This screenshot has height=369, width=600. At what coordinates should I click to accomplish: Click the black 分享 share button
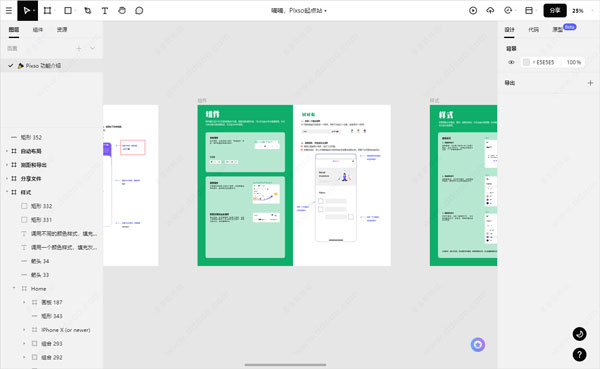coord(555,11)
